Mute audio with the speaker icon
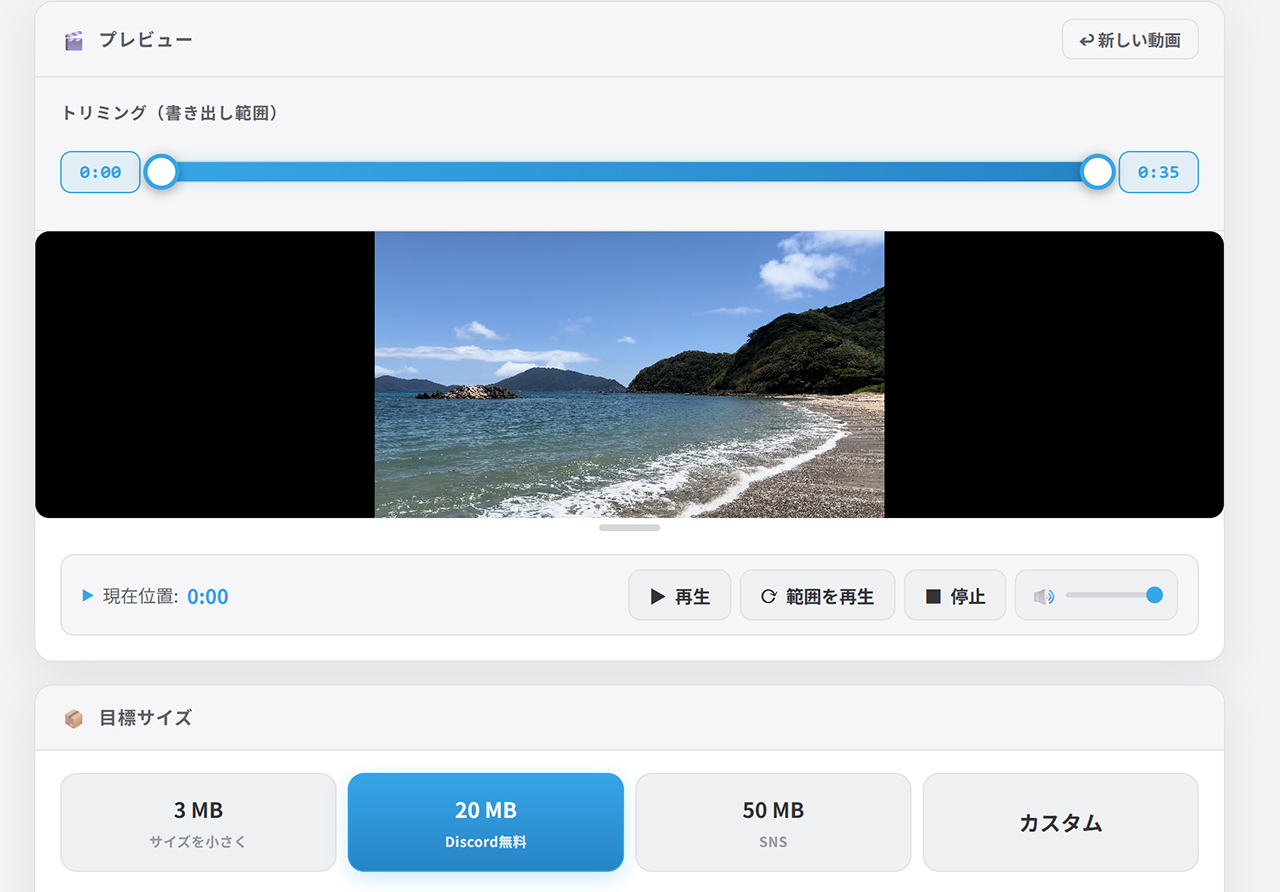1280x892 pixels. (x=1043, y=596)
